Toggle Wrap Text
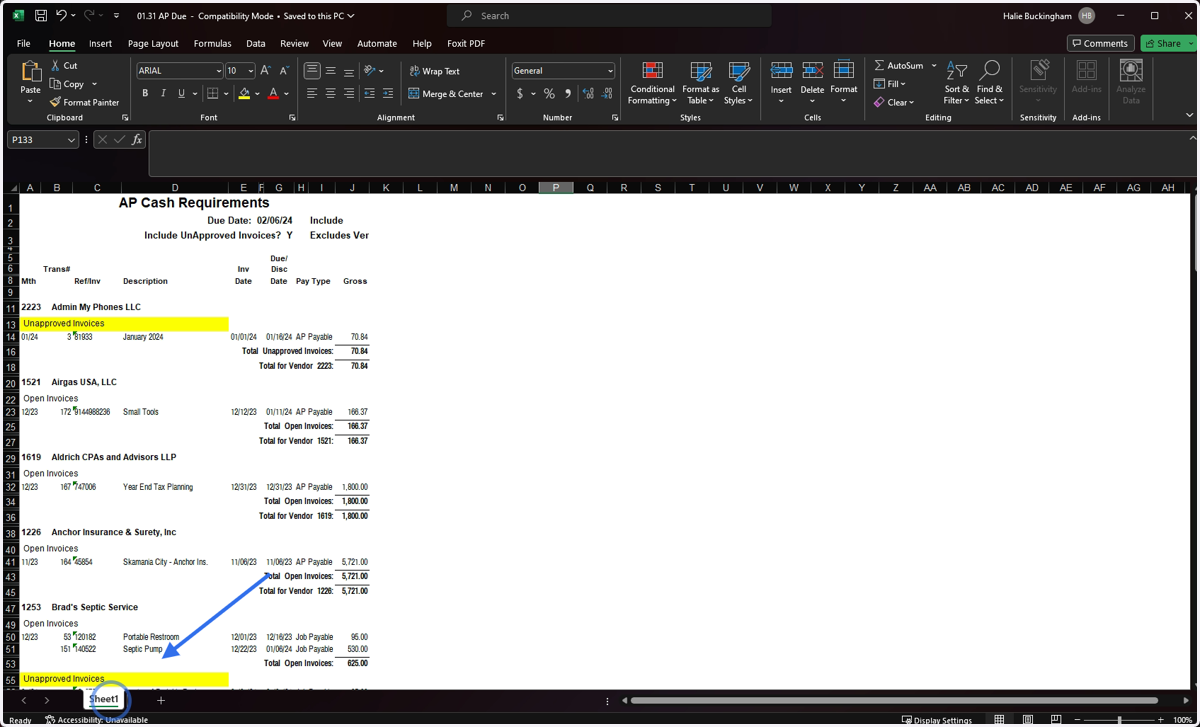 [435, 71]
